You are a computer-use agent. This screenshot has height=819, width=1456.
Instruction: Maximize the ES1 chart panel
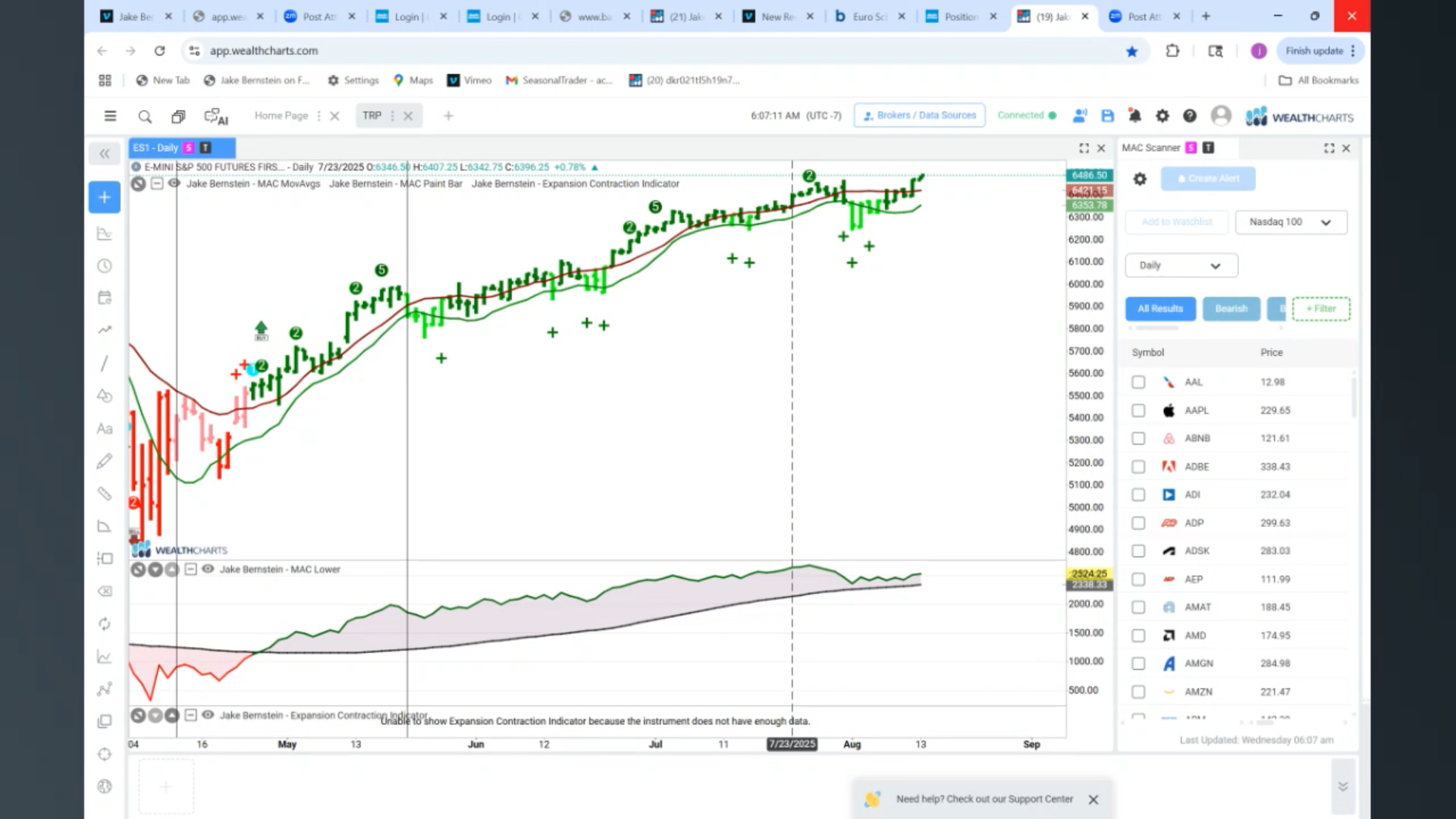pyautogui.click(x=1084, y=148)
